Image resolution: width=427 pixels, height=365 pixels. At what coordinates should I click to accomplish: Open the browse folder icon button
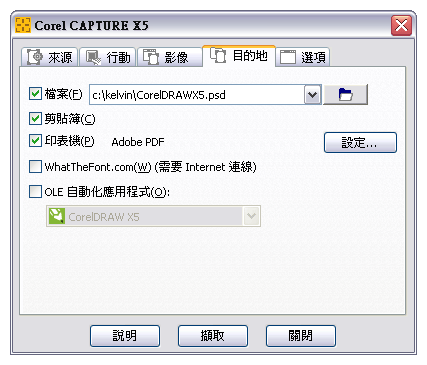tap(345, 95)
